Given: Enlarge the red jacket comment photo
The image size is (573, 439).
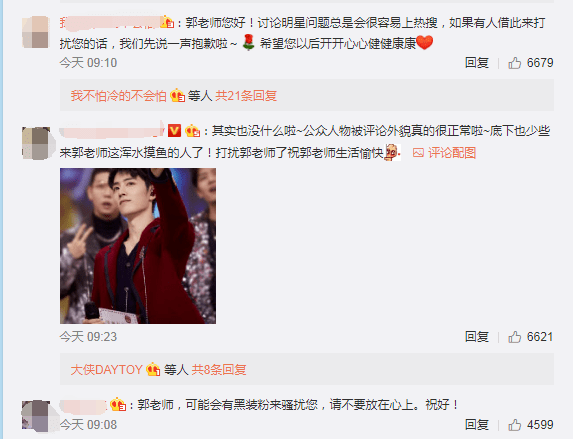Looking at the screenshot, I should click(138, 246).
